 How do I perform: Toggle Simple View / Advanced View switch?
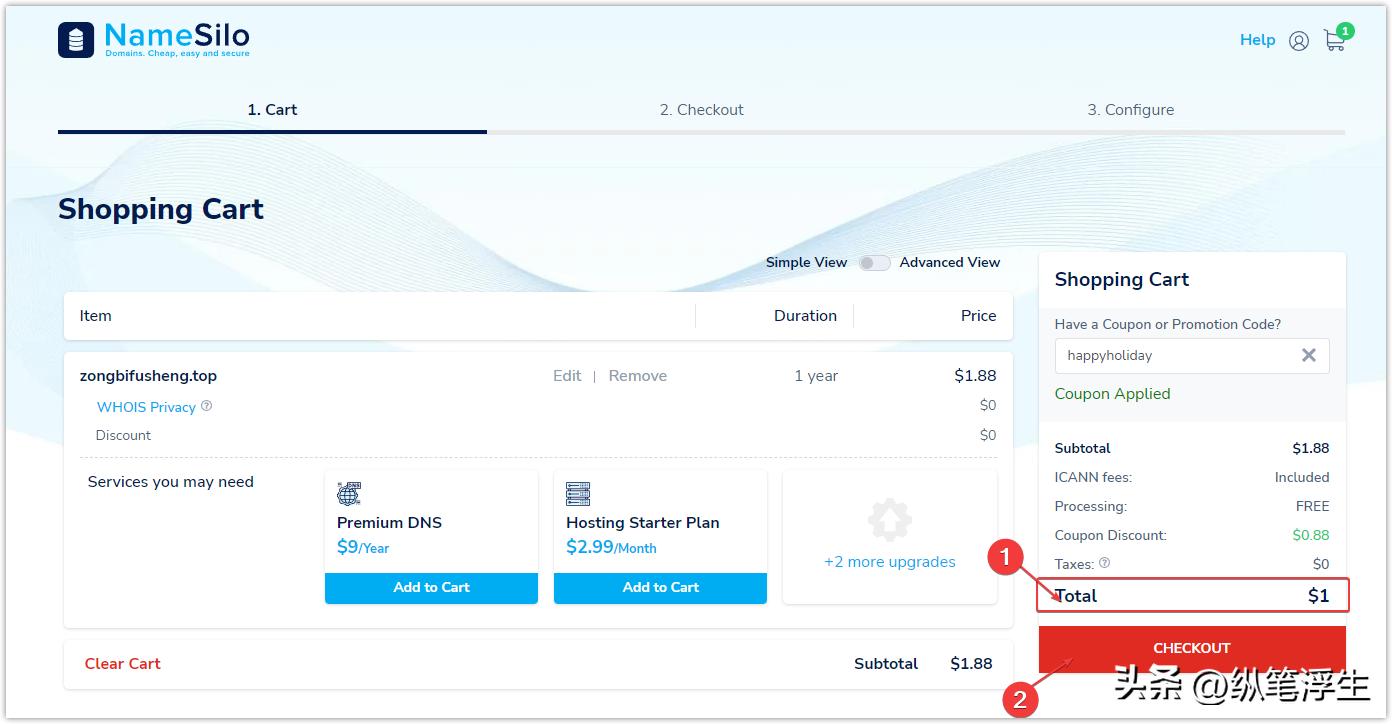click(x=874, y=263)
